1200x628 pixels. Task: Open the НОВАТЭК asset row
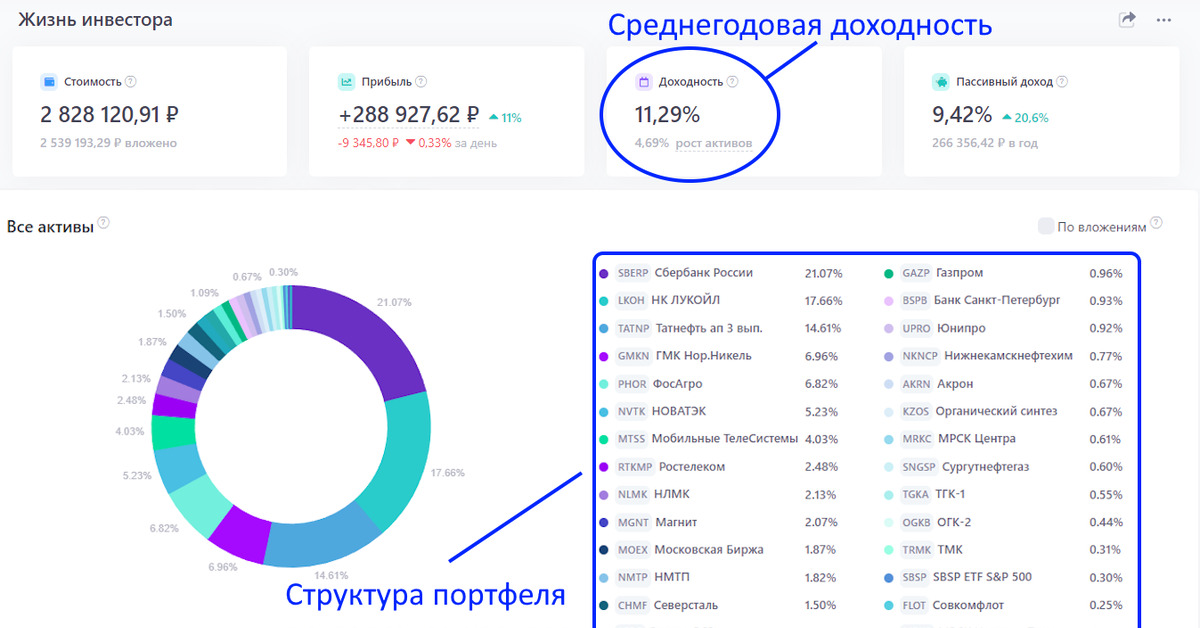pos(721,411)
